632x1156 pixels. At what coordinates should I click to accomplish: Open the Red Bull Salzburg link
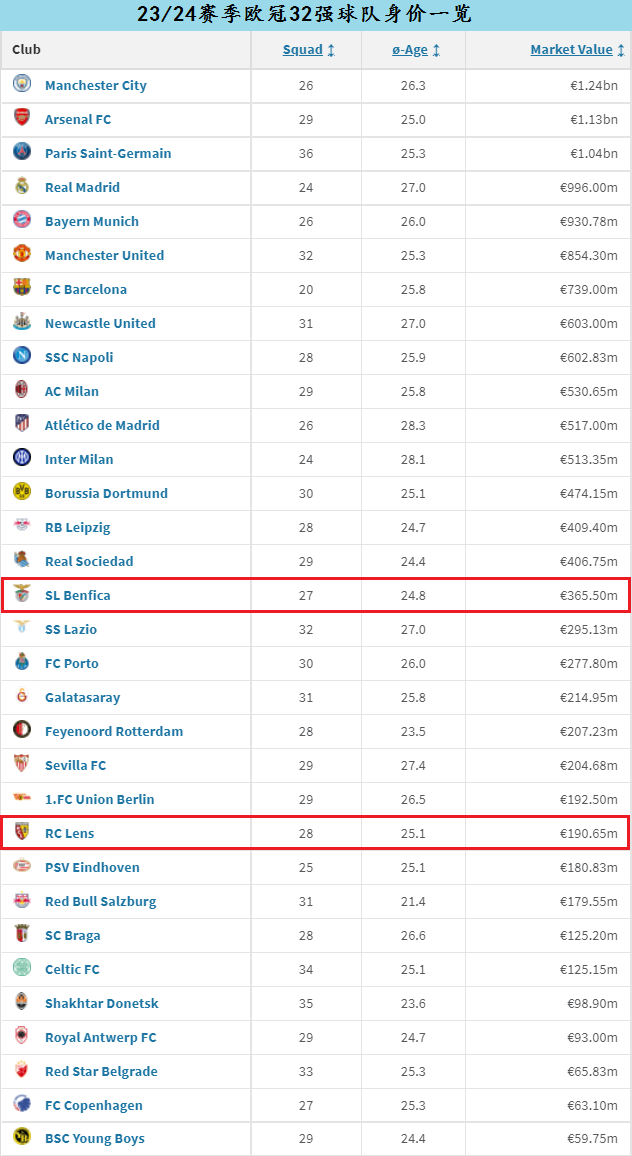[100, 901]
